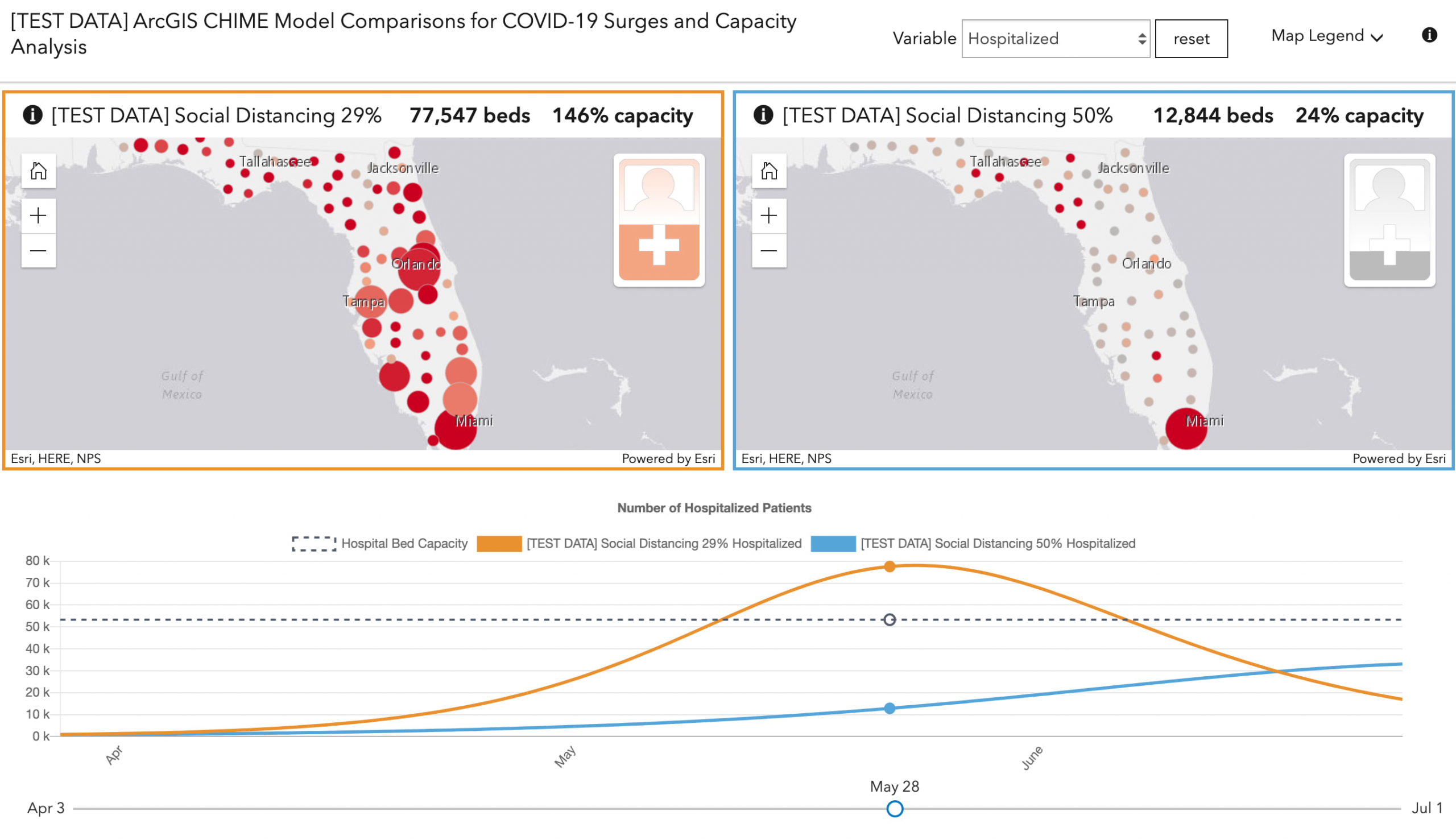This screenshot has width=1456, height=840.
Task: Click the home icon on the right map
Action: click(x=768, y=171)
